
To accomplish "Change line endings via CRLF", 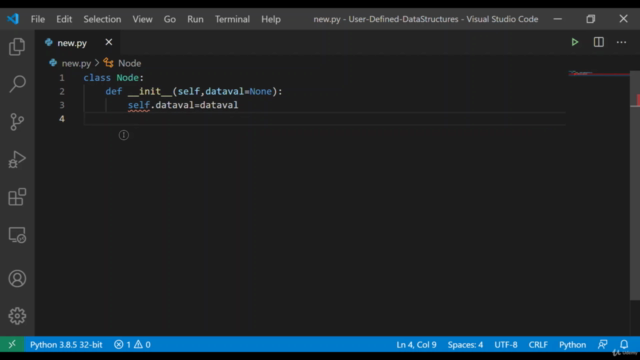I will click(538, 344).
